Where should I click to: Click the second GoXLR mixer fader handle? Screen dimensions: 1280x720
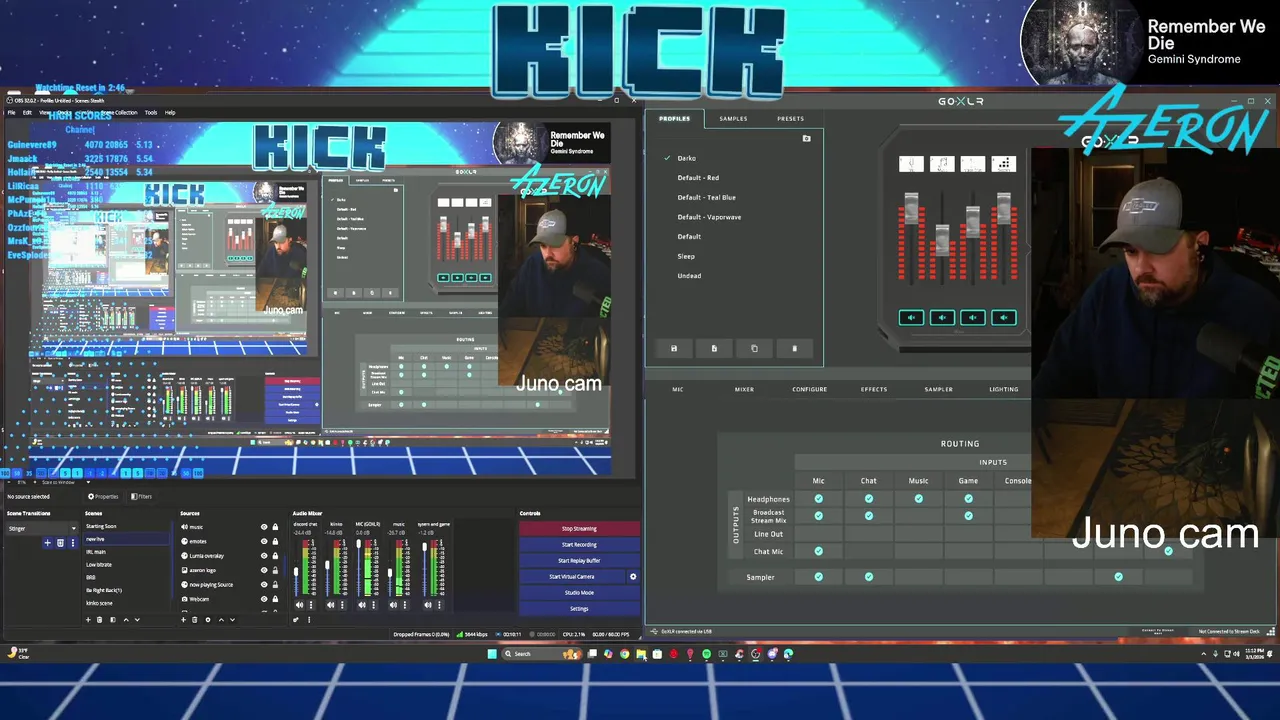click(x=942, y=240)
